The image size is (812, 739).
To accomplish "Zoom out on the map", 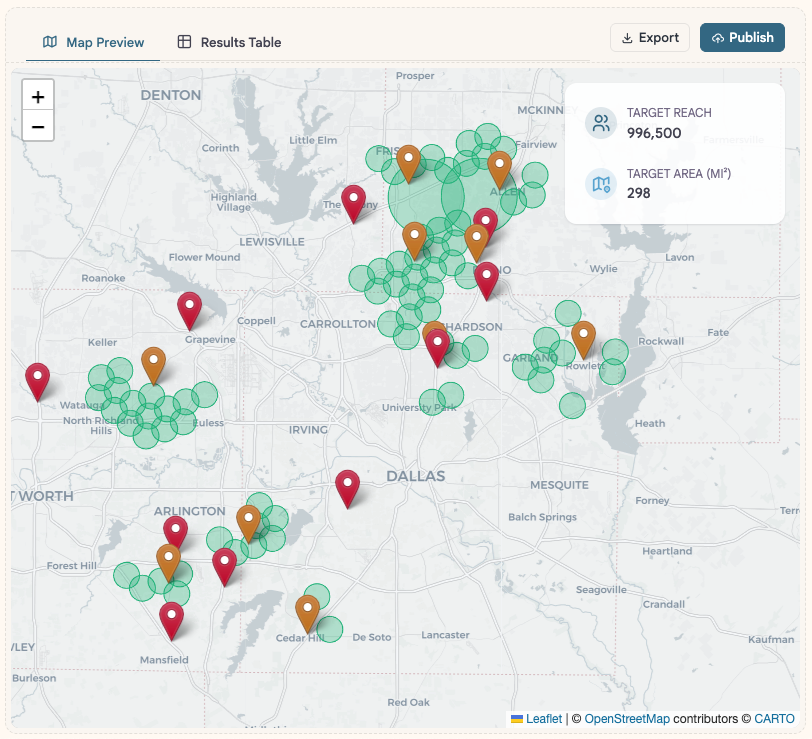I will [x=38, y=126].
